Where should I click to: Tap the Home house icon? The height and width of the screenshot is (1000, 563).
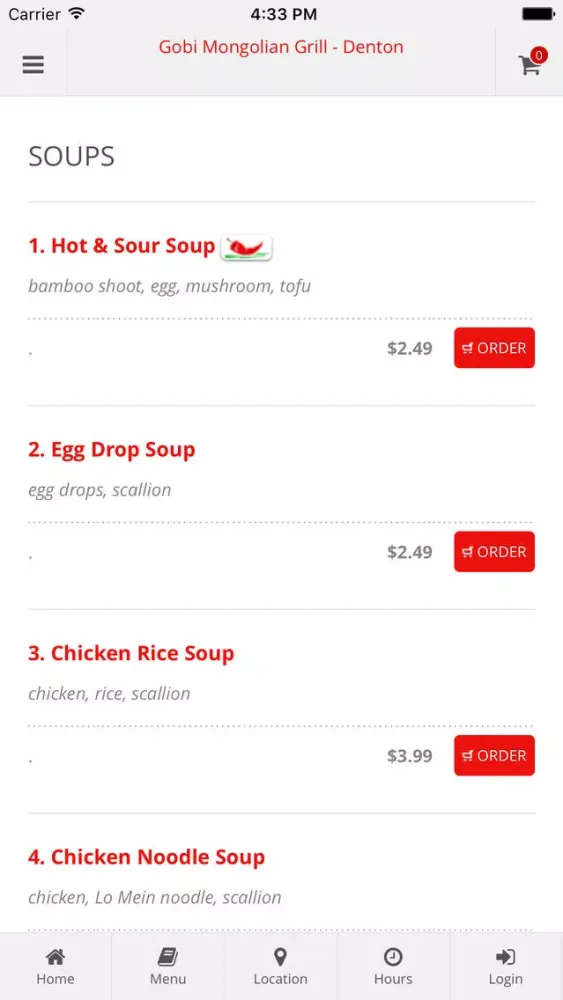(x=55, y=956)
